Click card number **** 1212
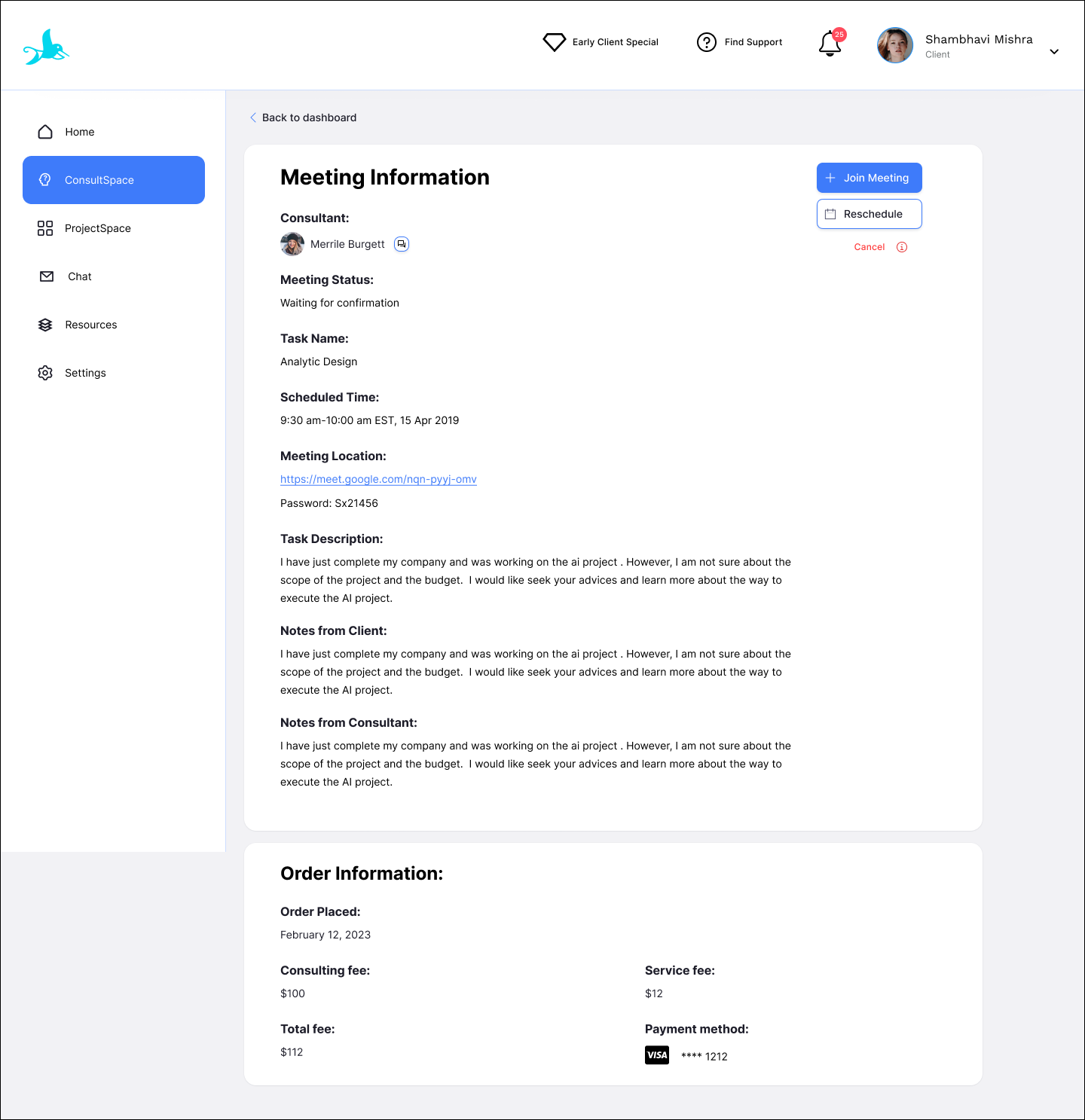Screen dimensions: 1085x1120 (x=704, y=1057)
